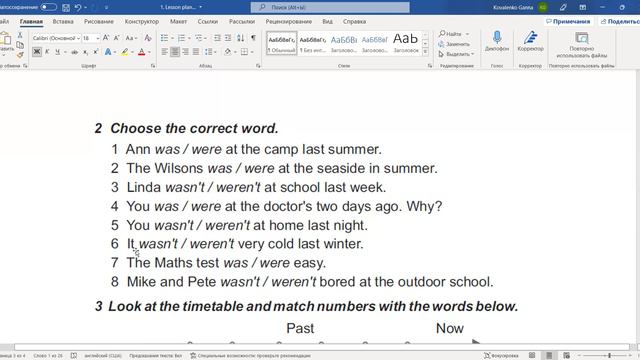Switch to the Рецензирование tab
Image resolution: width=640 pixels, height=360 pixels.
pyautogui.click(x=289, y=22)
